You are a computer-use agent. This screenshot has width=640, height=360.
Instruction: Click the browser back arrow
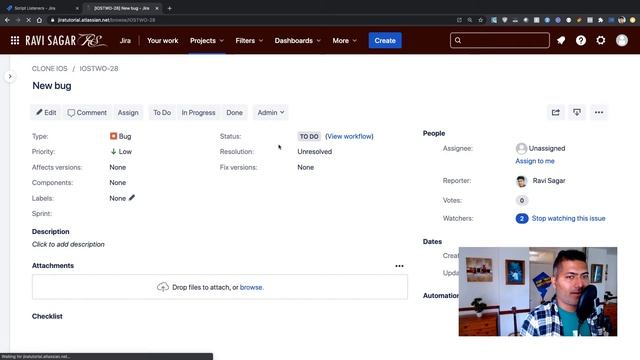(x=7, y=20)
